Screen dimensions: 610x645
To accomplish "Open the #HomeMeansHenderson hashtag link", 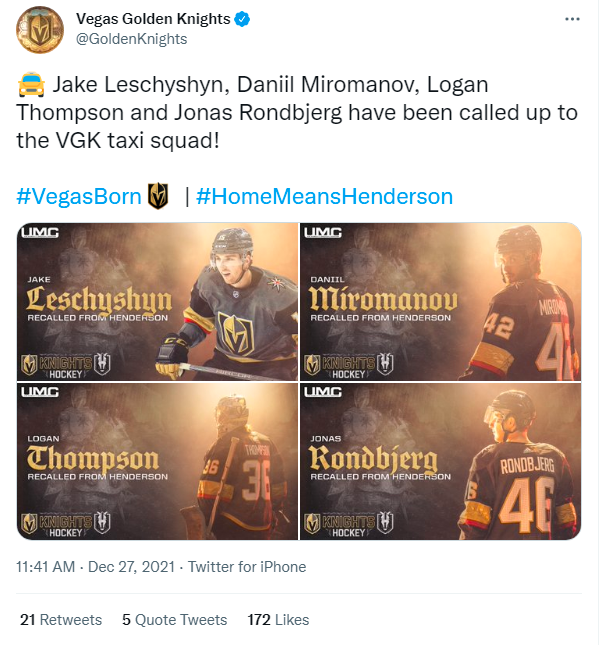I will (324, 196).
